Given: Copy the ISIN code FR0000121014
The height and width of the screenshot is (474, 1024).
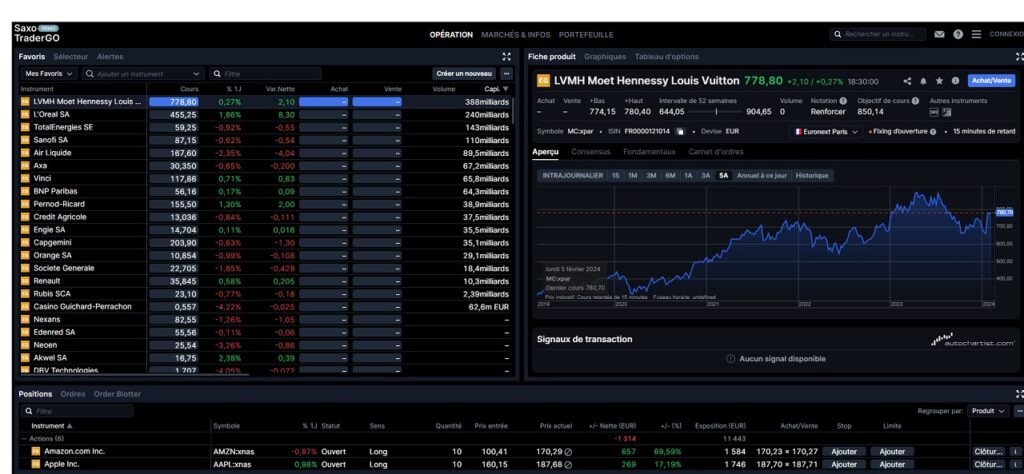Looking at the screenshot, I should (x=679, y=131).
